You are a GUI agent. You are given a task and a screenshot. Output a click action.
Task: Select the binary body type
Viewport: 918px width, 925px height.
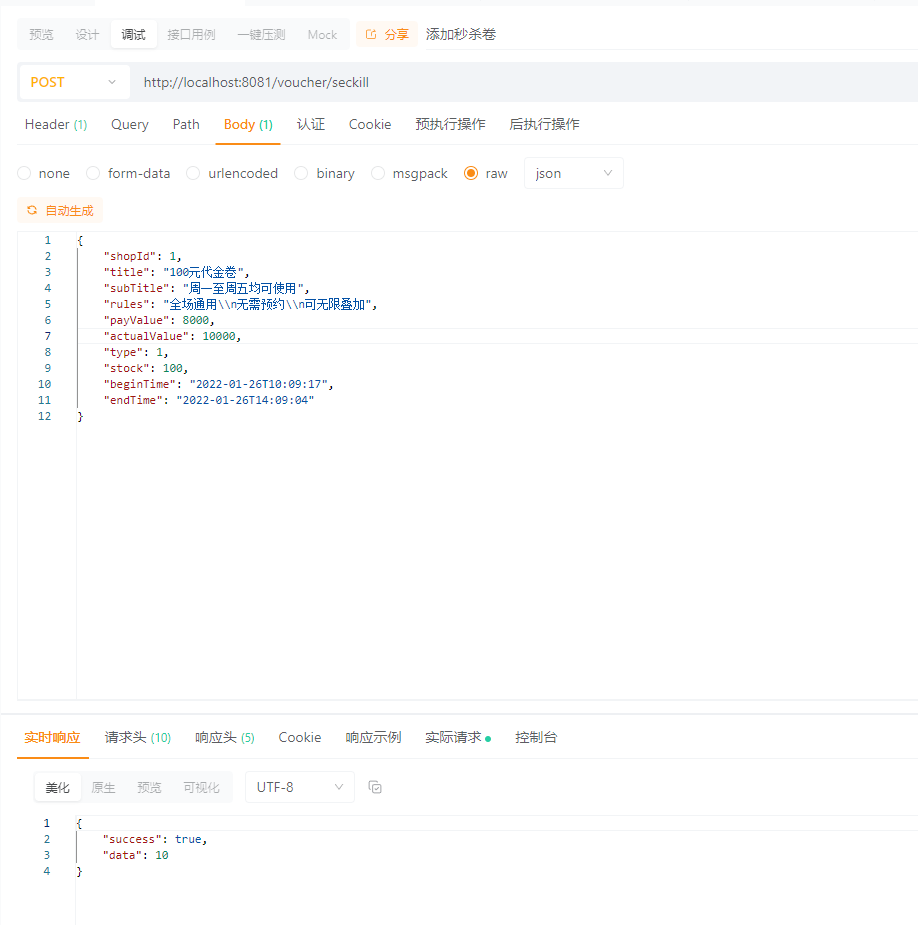click(x=301, y=173)
